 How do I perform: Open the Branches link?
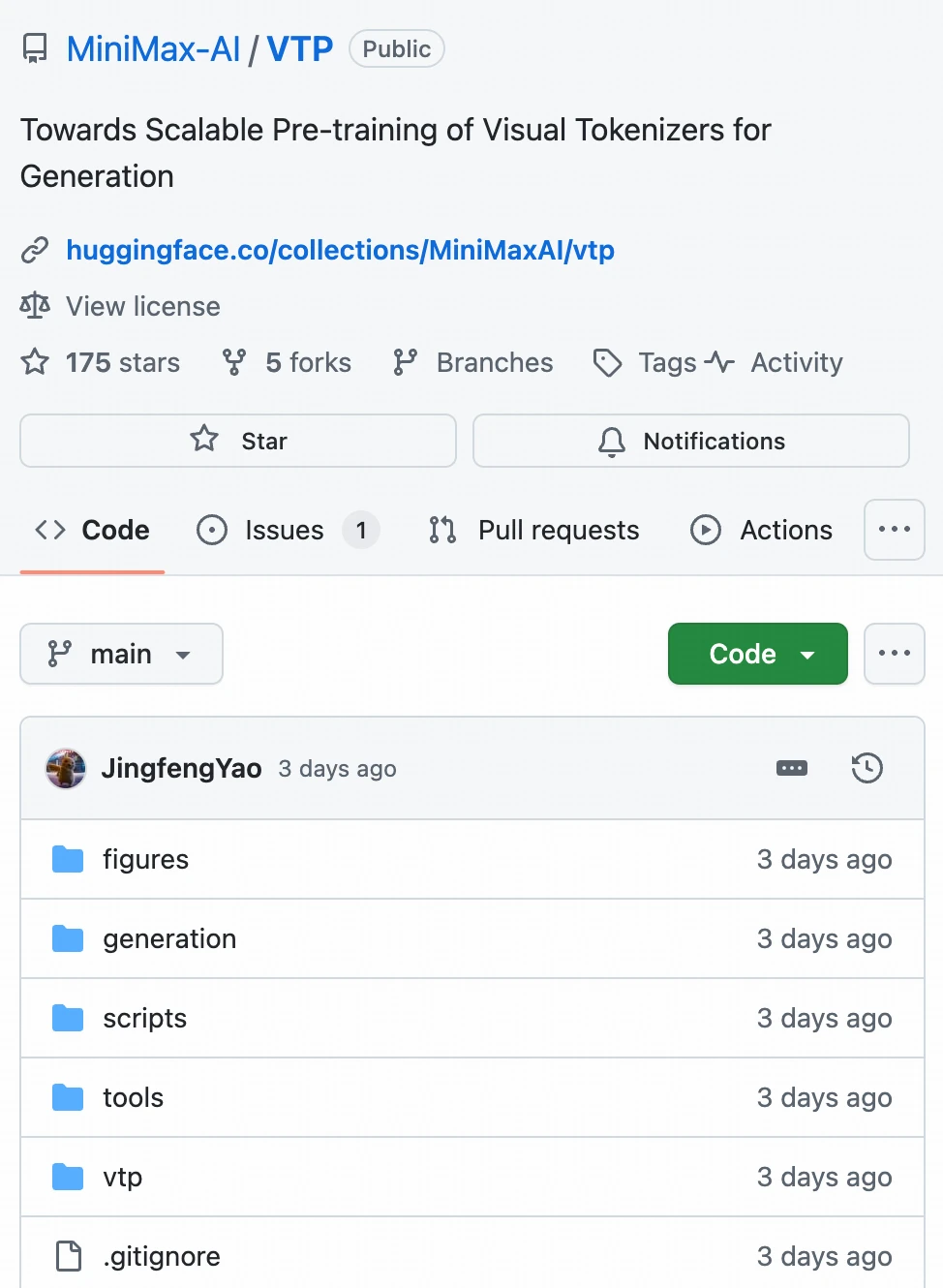click(495, 362)
